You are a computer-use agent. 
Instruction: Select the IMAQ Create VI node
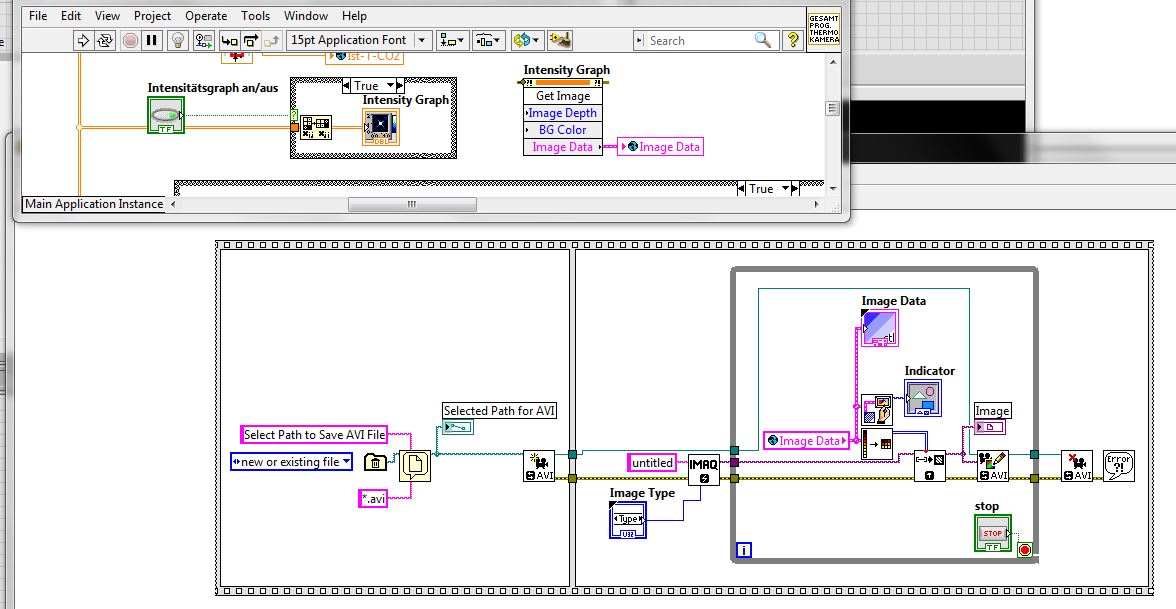pos(704,470)
